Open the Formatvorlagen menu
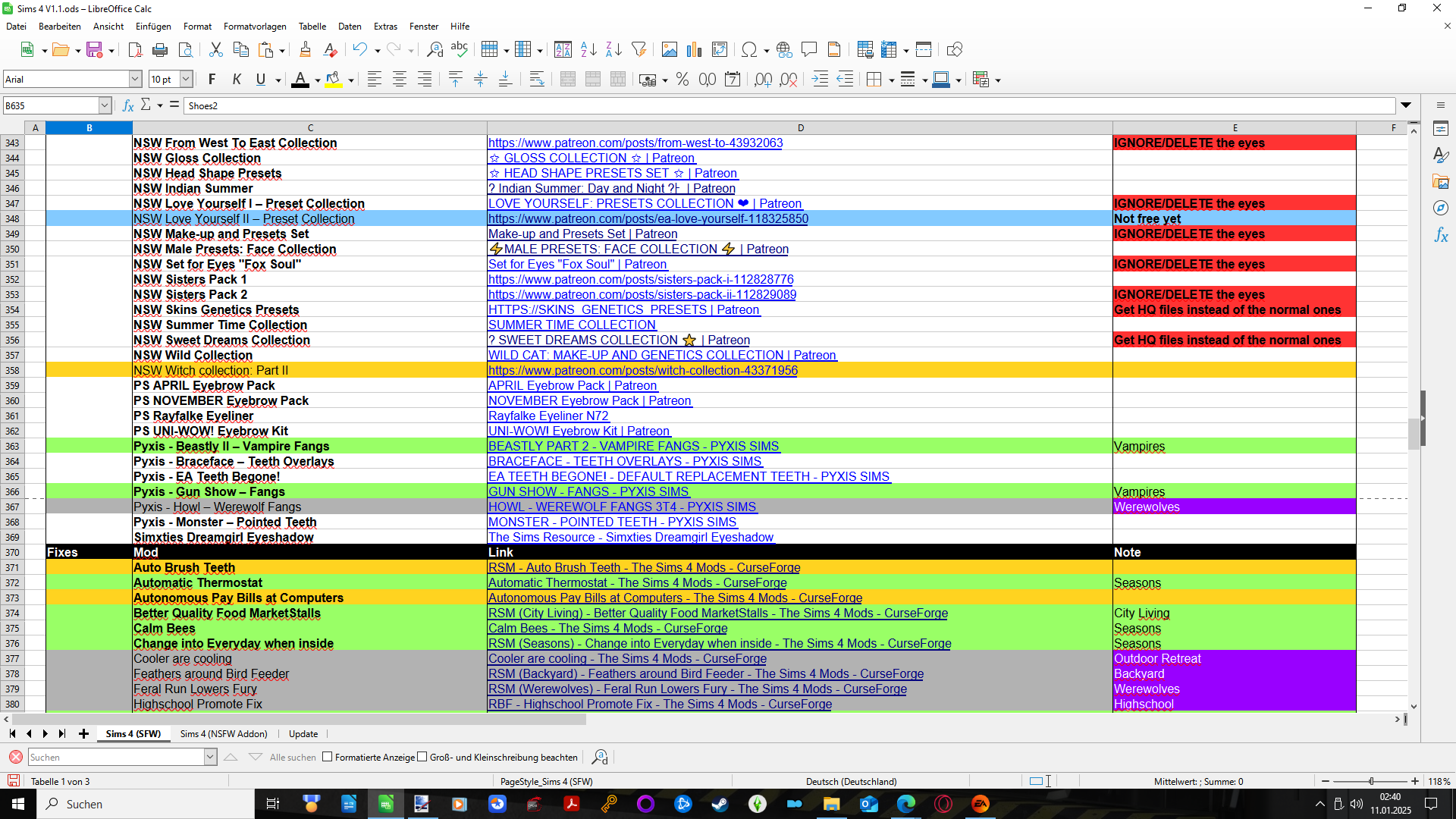 (255, 27)
